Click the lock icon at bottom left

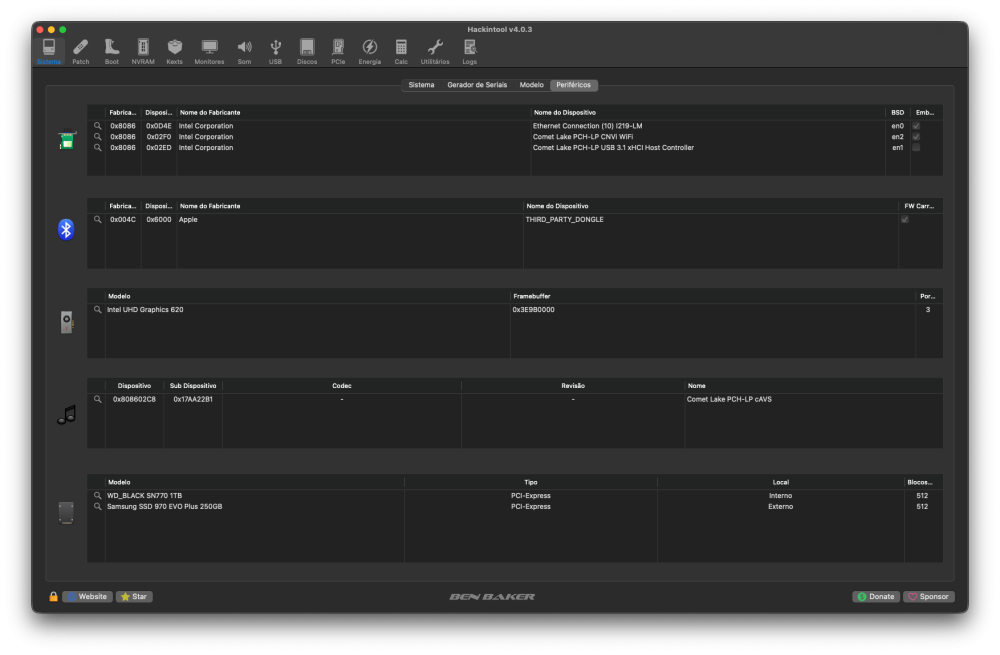(x=54, y=596)
